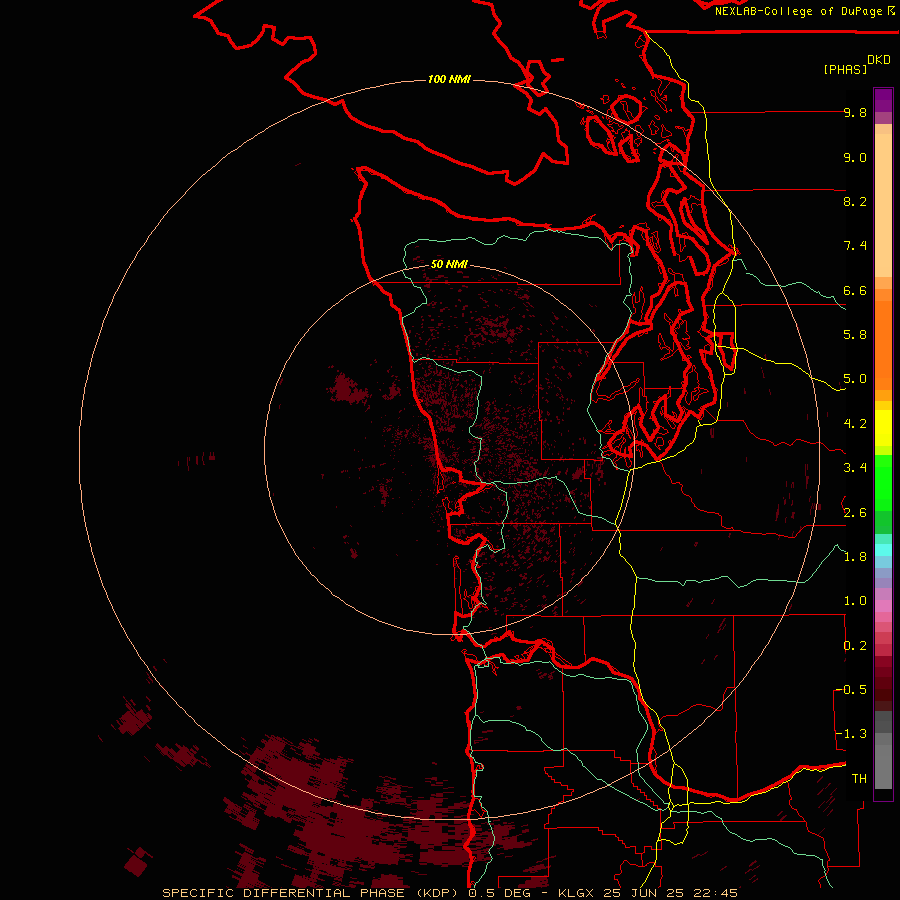Click the yellow segment of the color bar
The image size is (900, 900).
click(883, 428)
